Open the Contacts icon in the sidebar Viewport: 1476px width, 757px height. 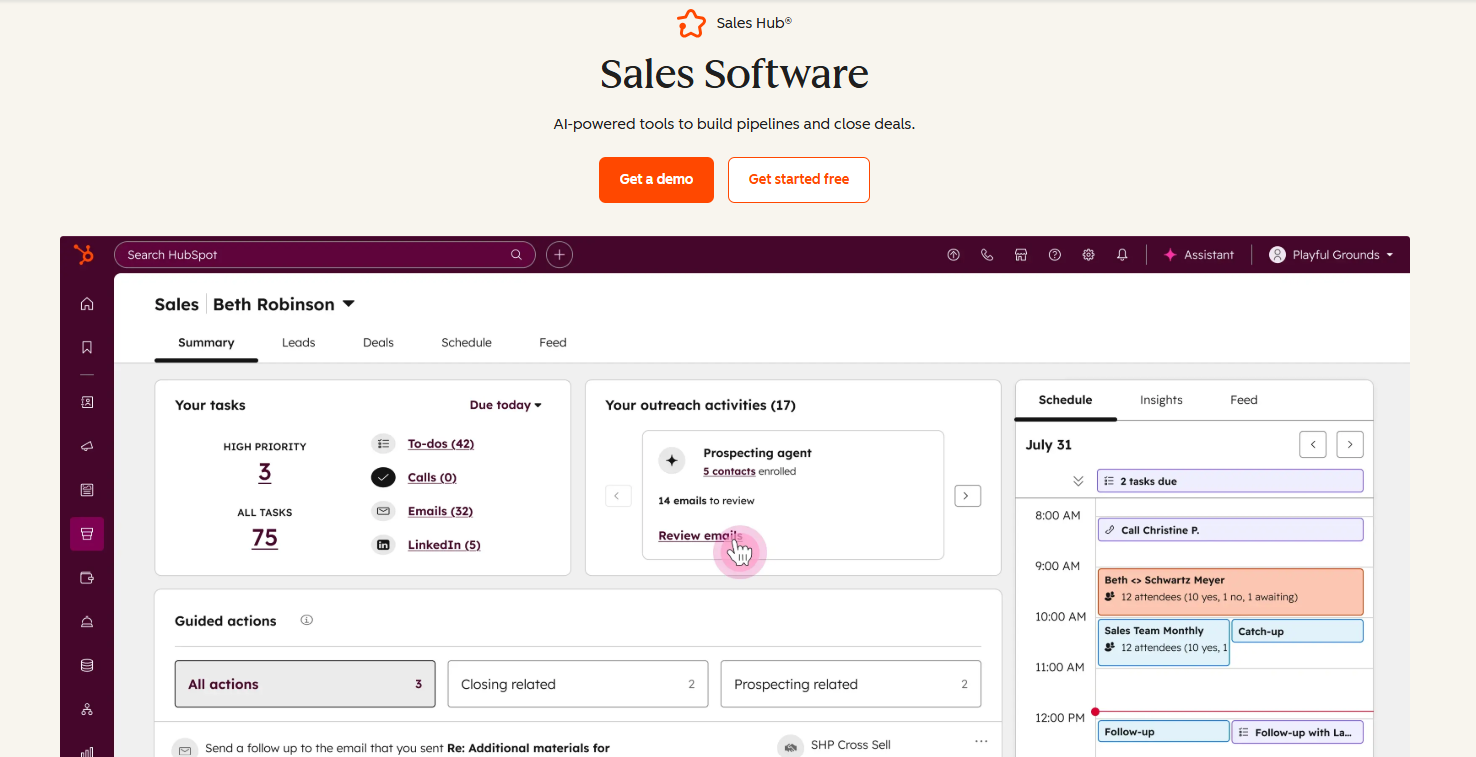86,401
